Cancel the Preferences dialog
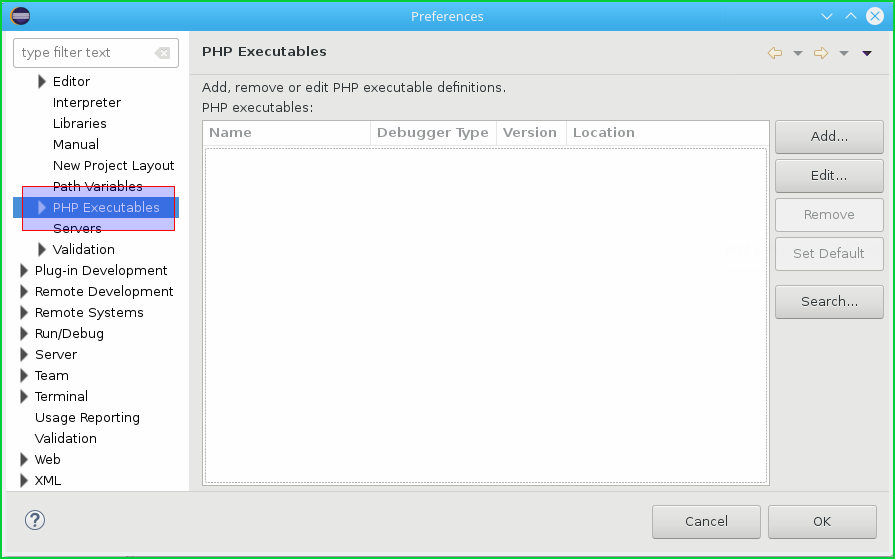 coord(707,522)
